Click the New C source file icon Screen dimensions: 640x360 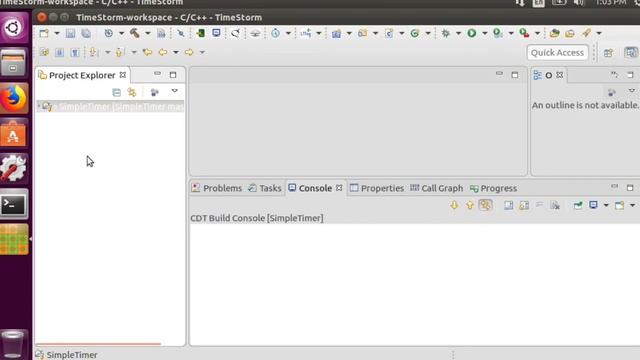tap(389, 33)
